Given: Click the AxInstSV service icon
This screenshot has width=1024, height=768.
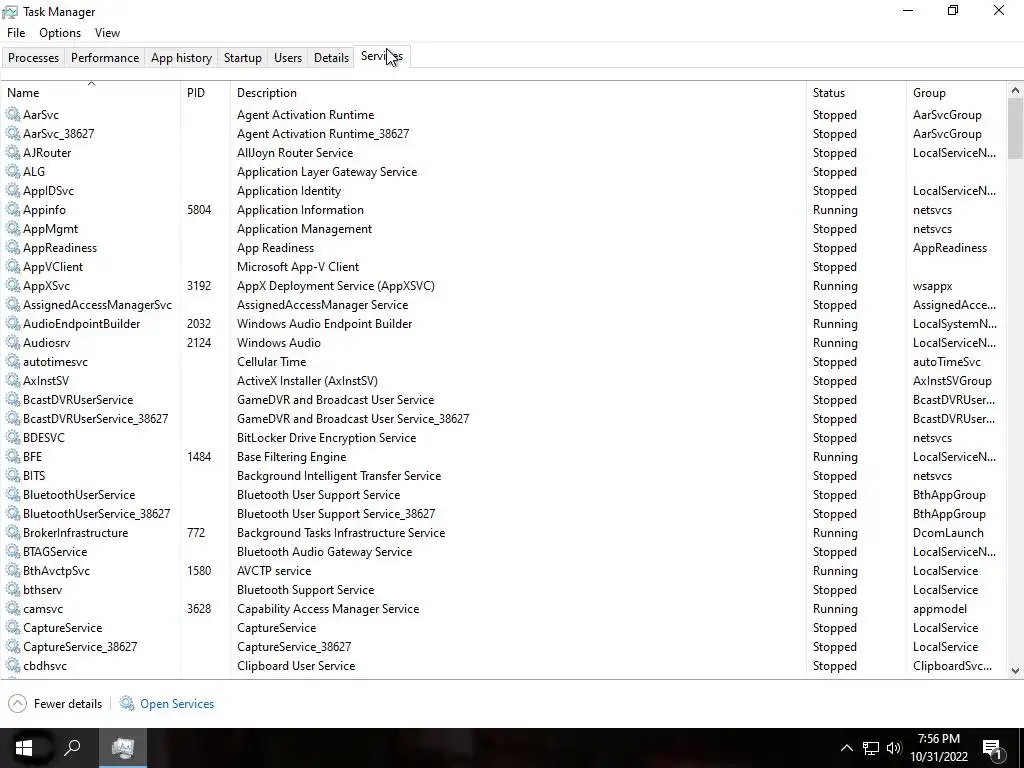Looking at the screenshot, I should pos(12,381).
